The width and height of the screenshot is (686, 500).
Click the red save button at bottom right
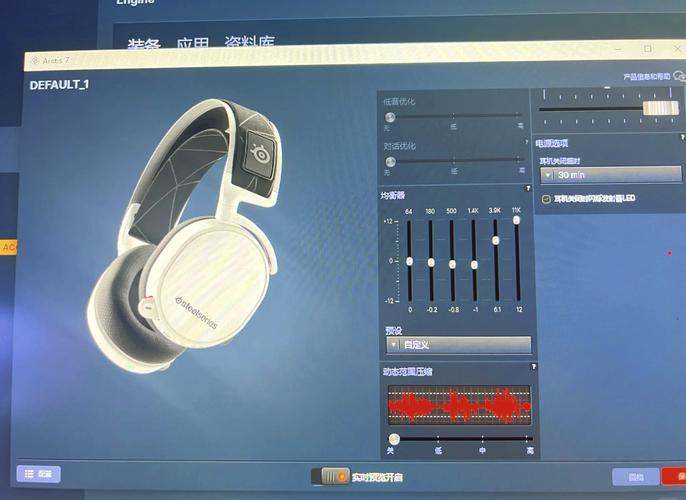pyautogui.click(x=674, y=476)
